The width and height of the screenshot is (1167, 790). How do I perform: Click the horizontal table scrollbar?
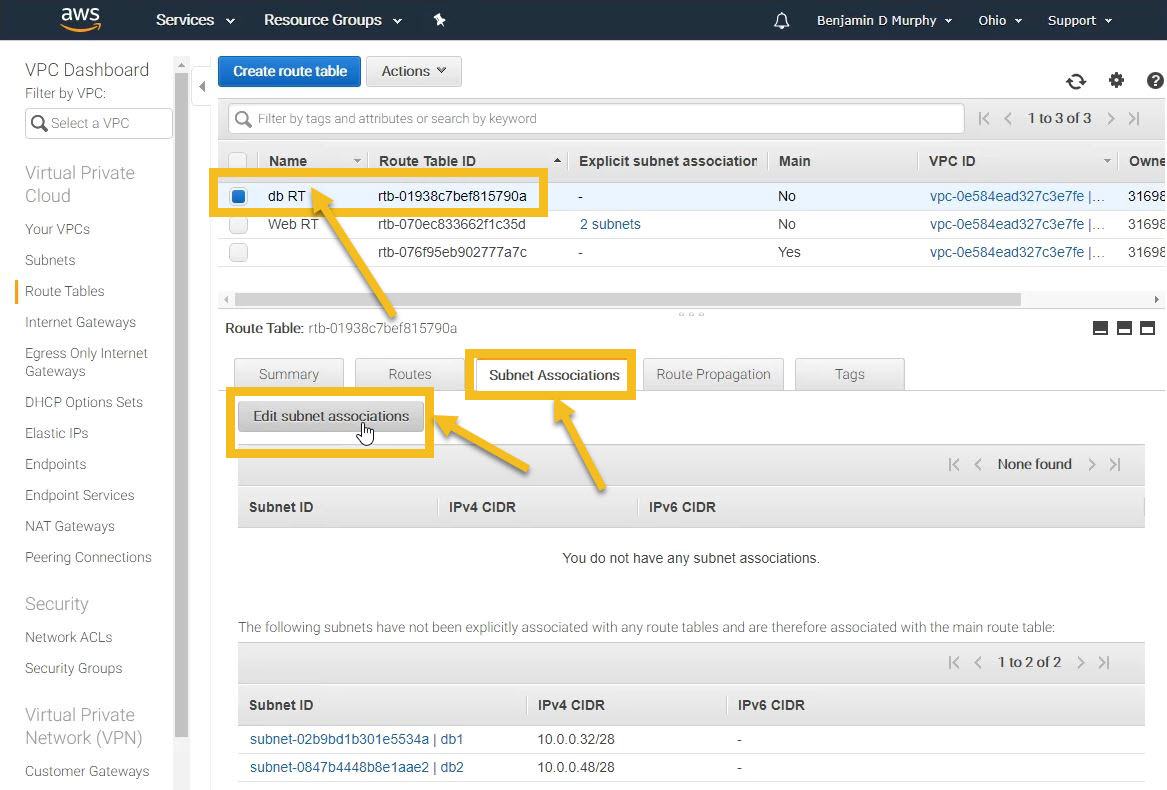tap(627, 299)
